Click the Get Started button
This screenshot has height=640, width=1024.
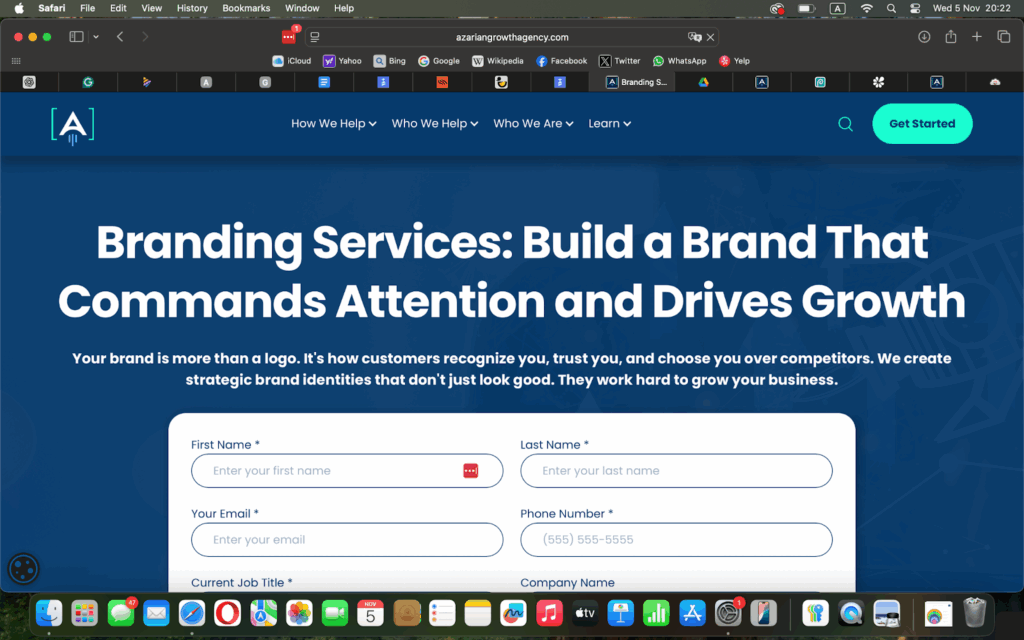click(x=921, y=123)
